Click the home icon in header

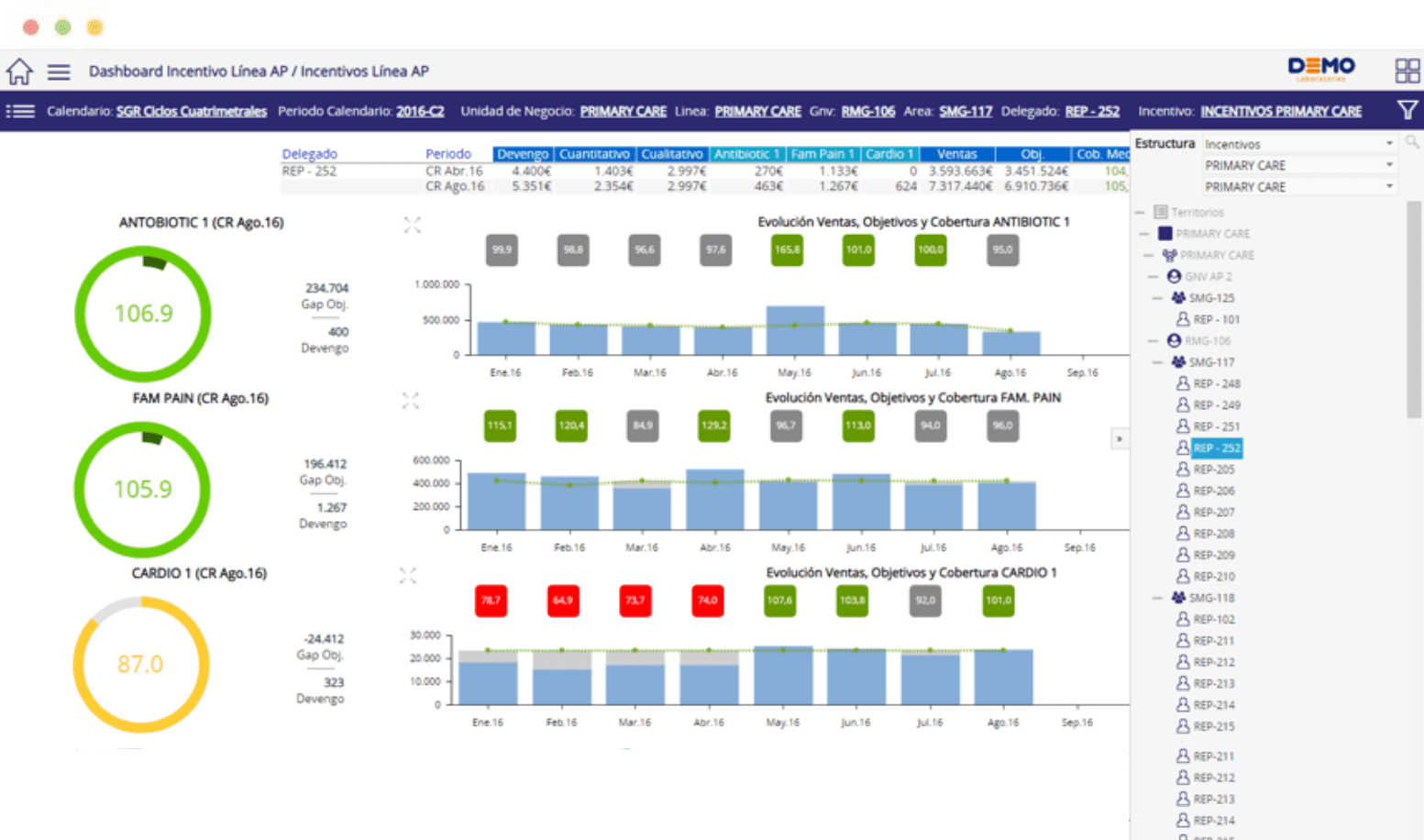[19, 72]
